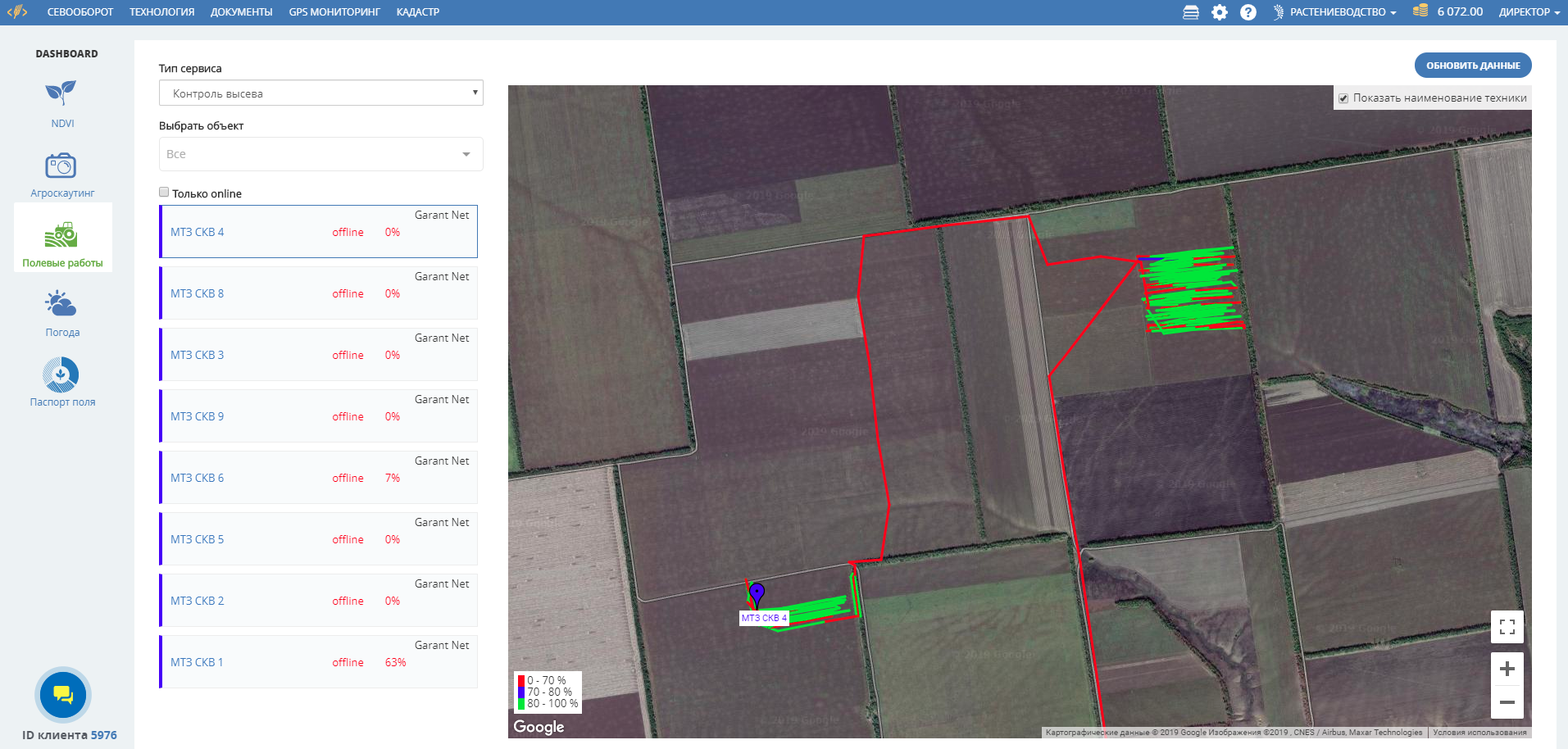
Task: Zoom in on the map
Action: (1507, 670)
